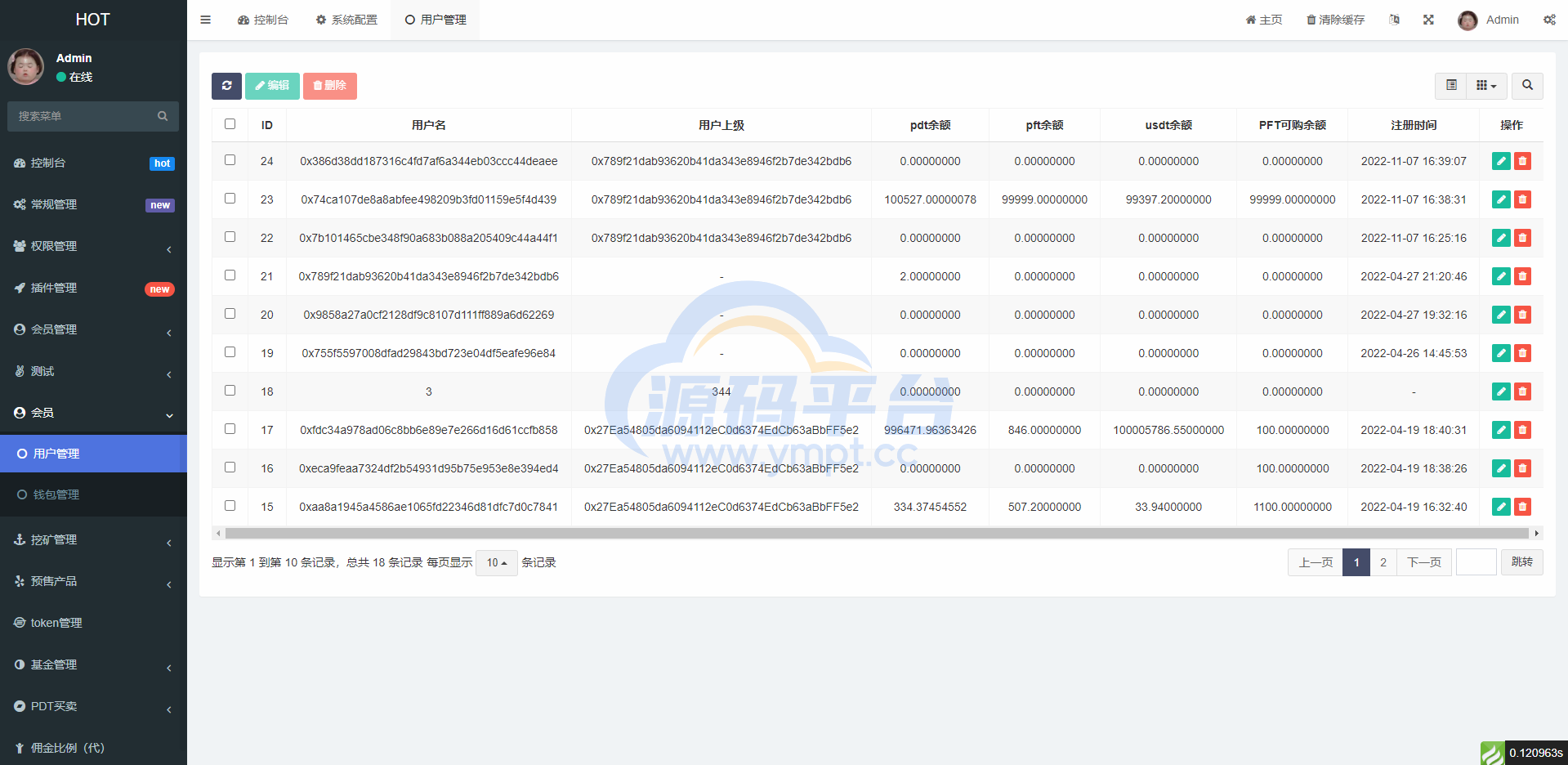Click the debug timer icon in the corner
1568x765 pixels.
point(1492,753)
